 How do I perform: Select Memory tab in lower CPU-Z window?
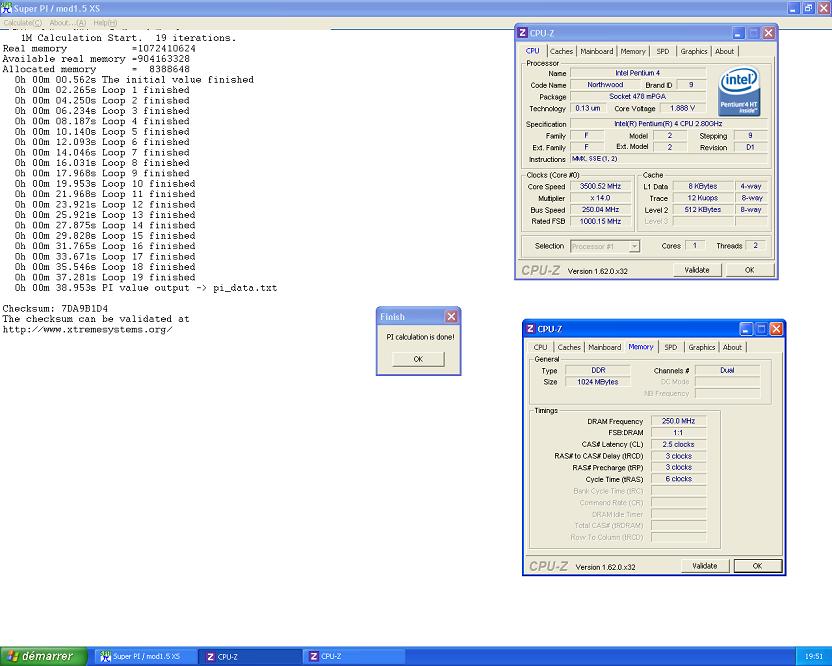click(641, 347)
